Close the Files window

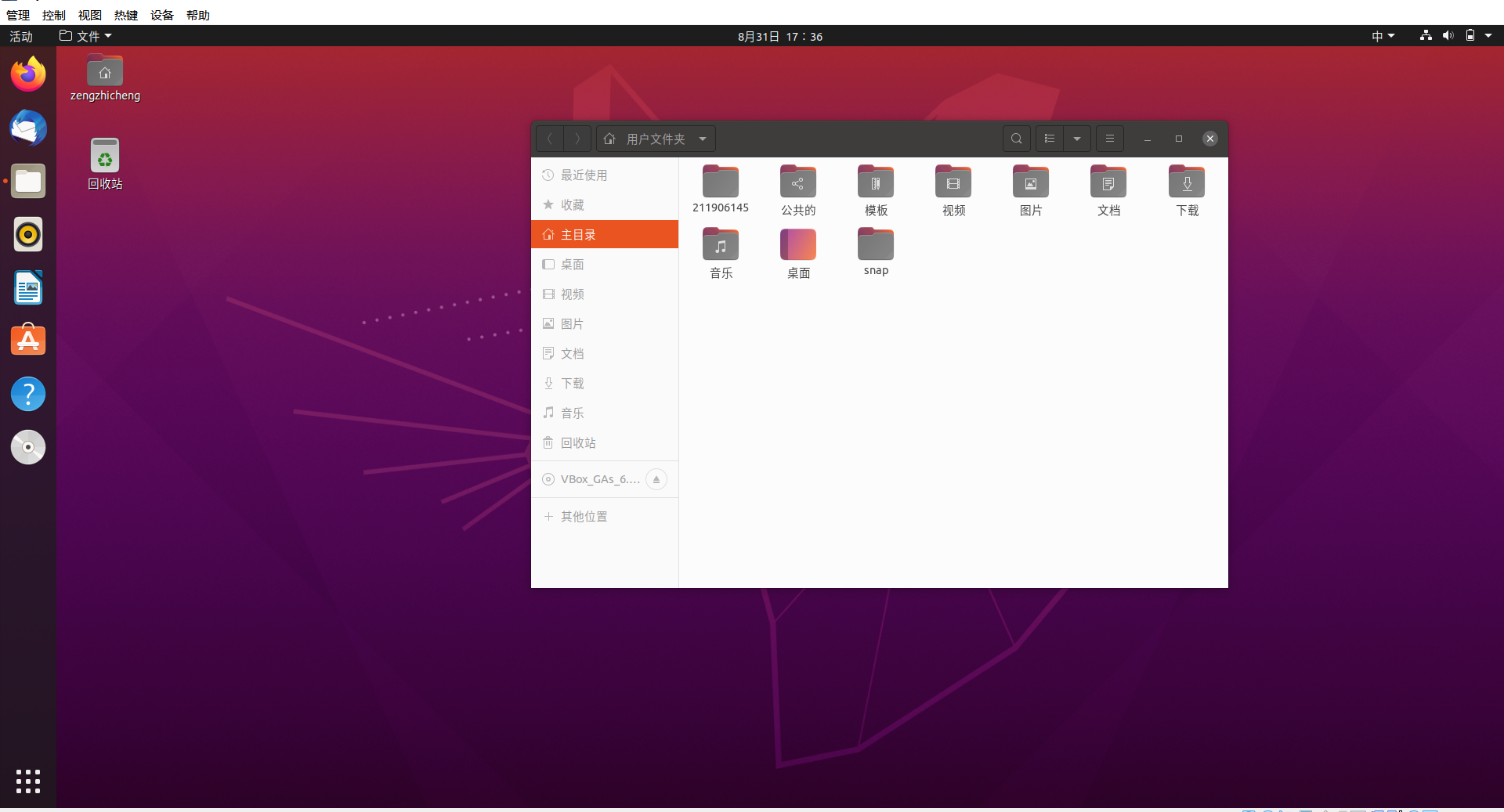(1210, 139)
